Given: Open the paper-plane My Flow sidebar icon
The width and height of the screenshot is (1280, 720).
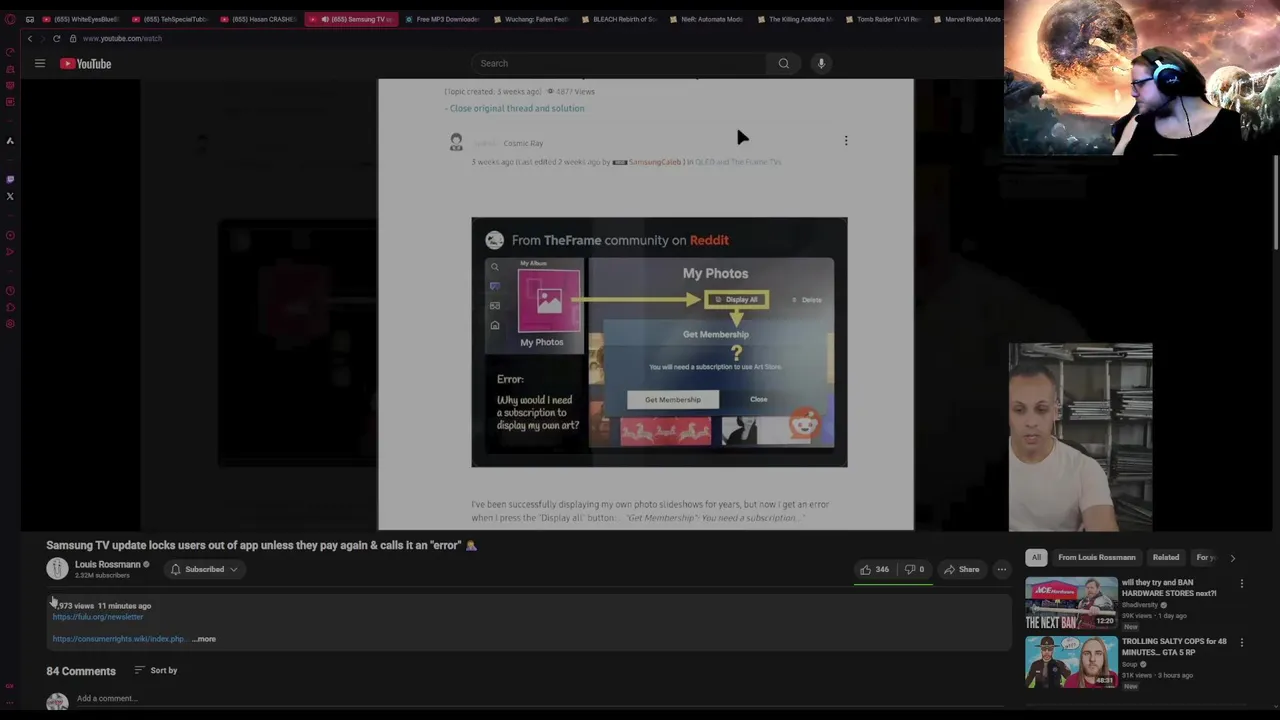Looking at the screenshot, I should [x=10, y=251].
